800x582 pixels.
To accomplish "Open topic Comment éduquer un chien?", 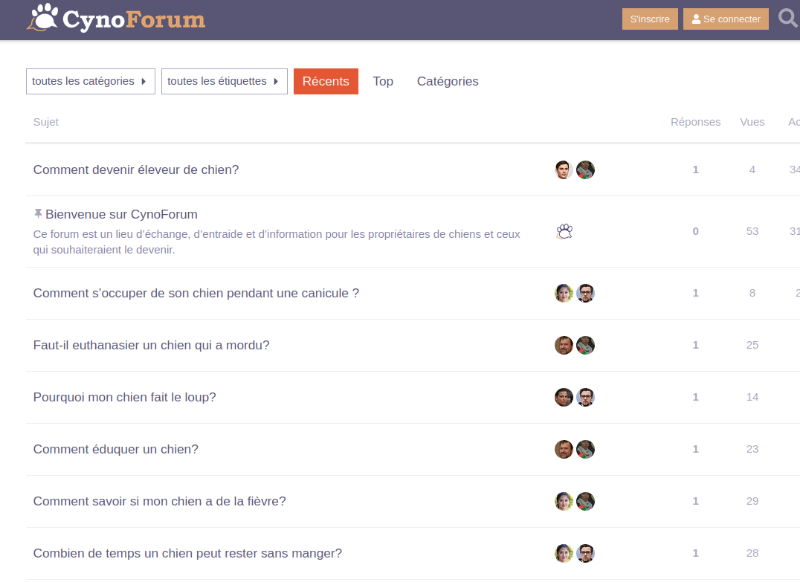I will pyautogui.click(x=115, y=449).
